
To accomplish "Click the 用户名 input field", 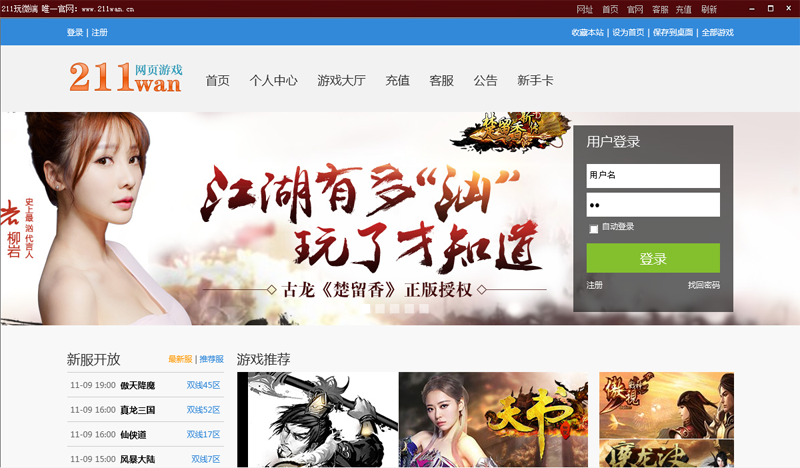I will click(x=652, y=175).
